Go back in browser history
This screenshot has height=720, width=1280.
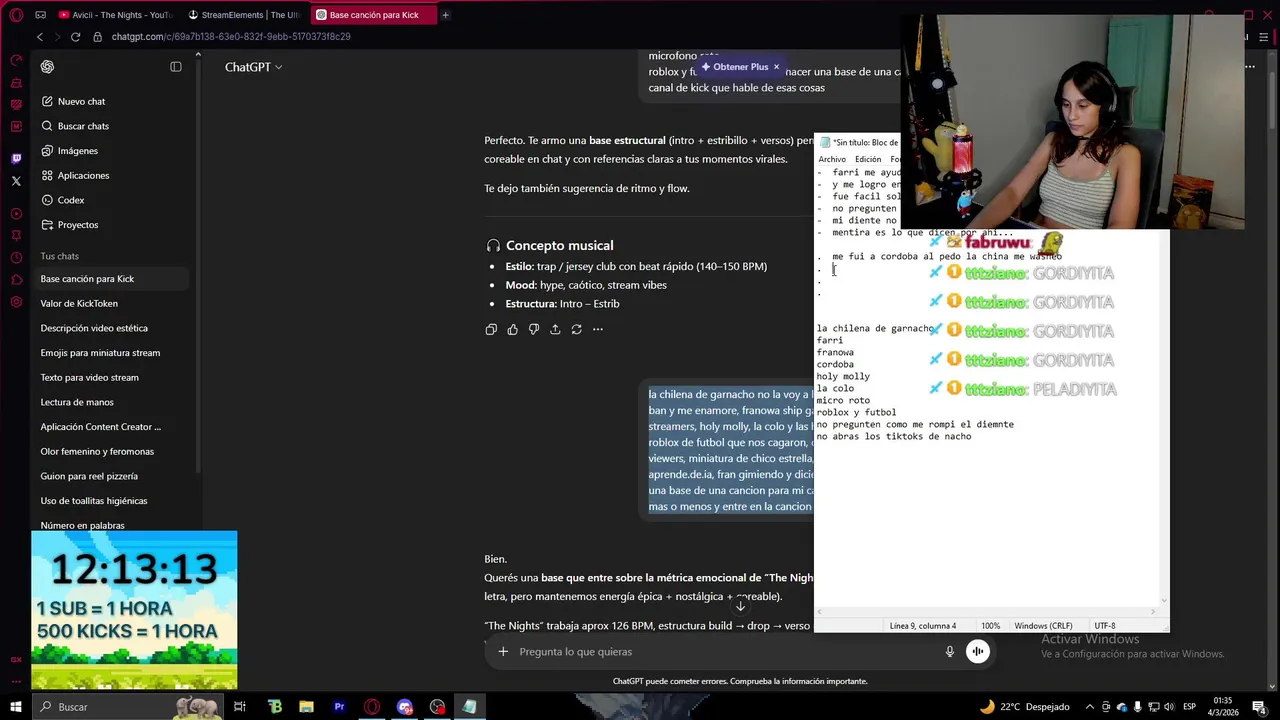pyautogui.click(x=40, y=37)
